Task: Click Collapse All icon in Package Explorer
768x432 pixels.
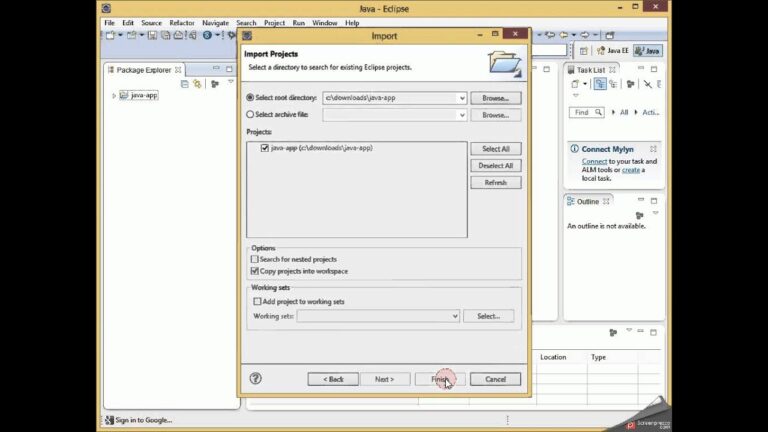Action: coord(185,84)
